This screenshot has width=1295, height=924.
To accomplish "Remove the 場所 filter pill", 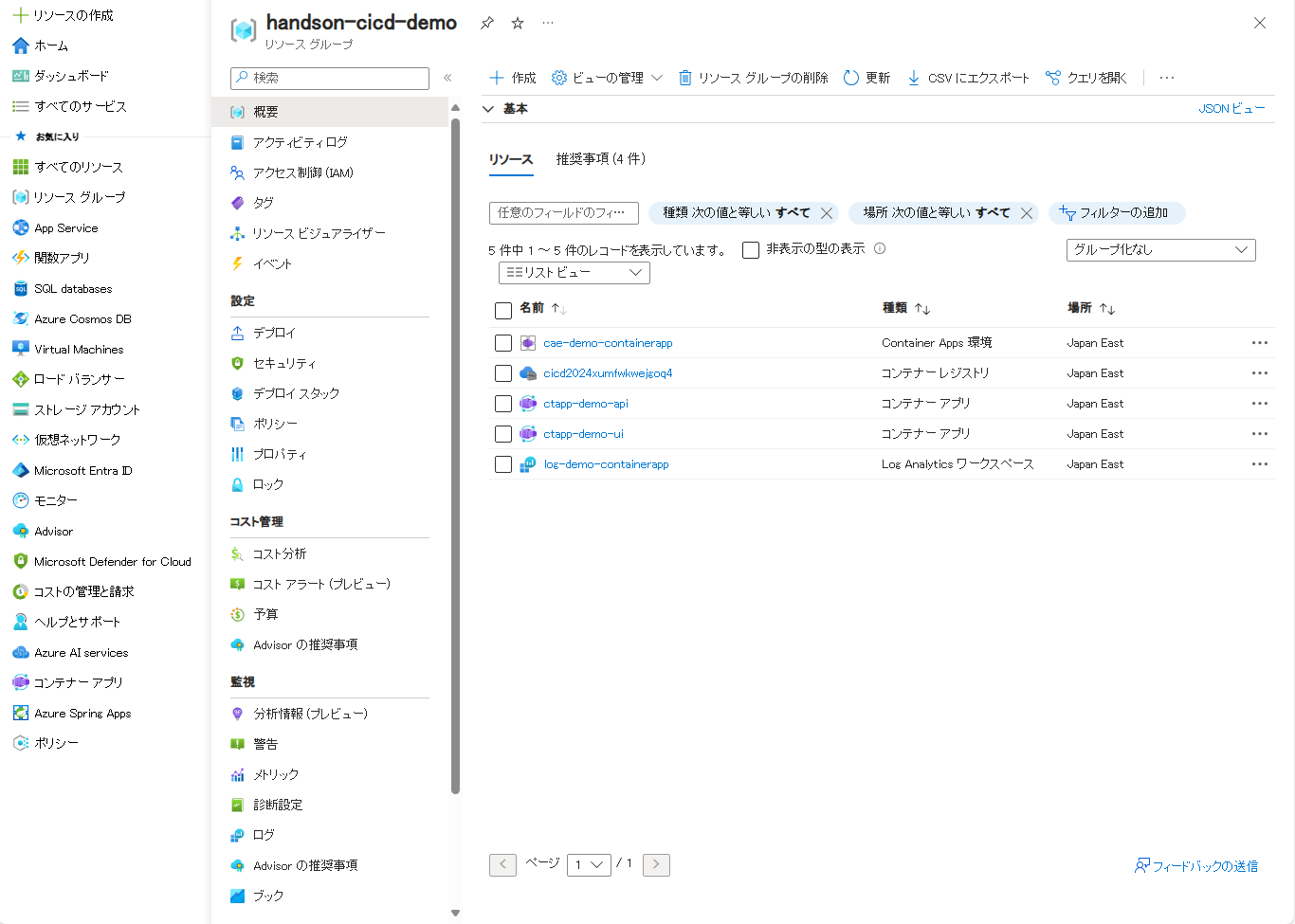I will click(1027, 213).
